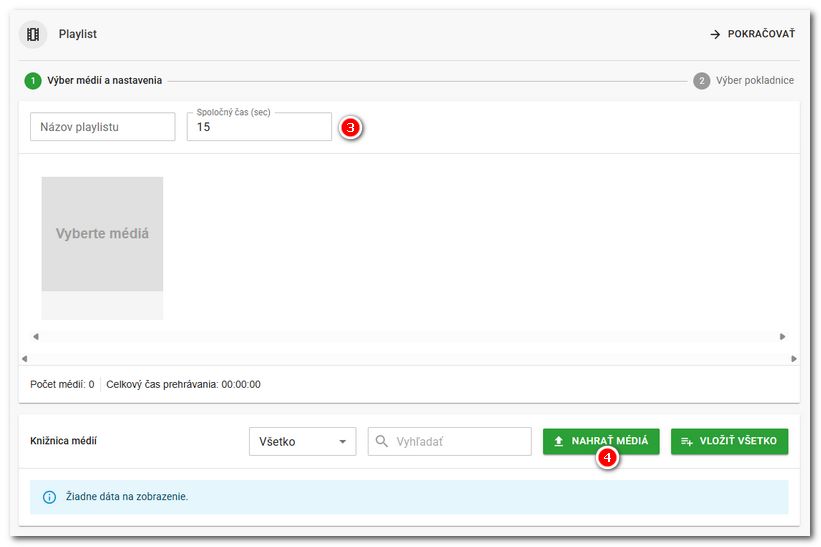
Task: Click the Playlist film icon
Action: [x=34, y=35]
